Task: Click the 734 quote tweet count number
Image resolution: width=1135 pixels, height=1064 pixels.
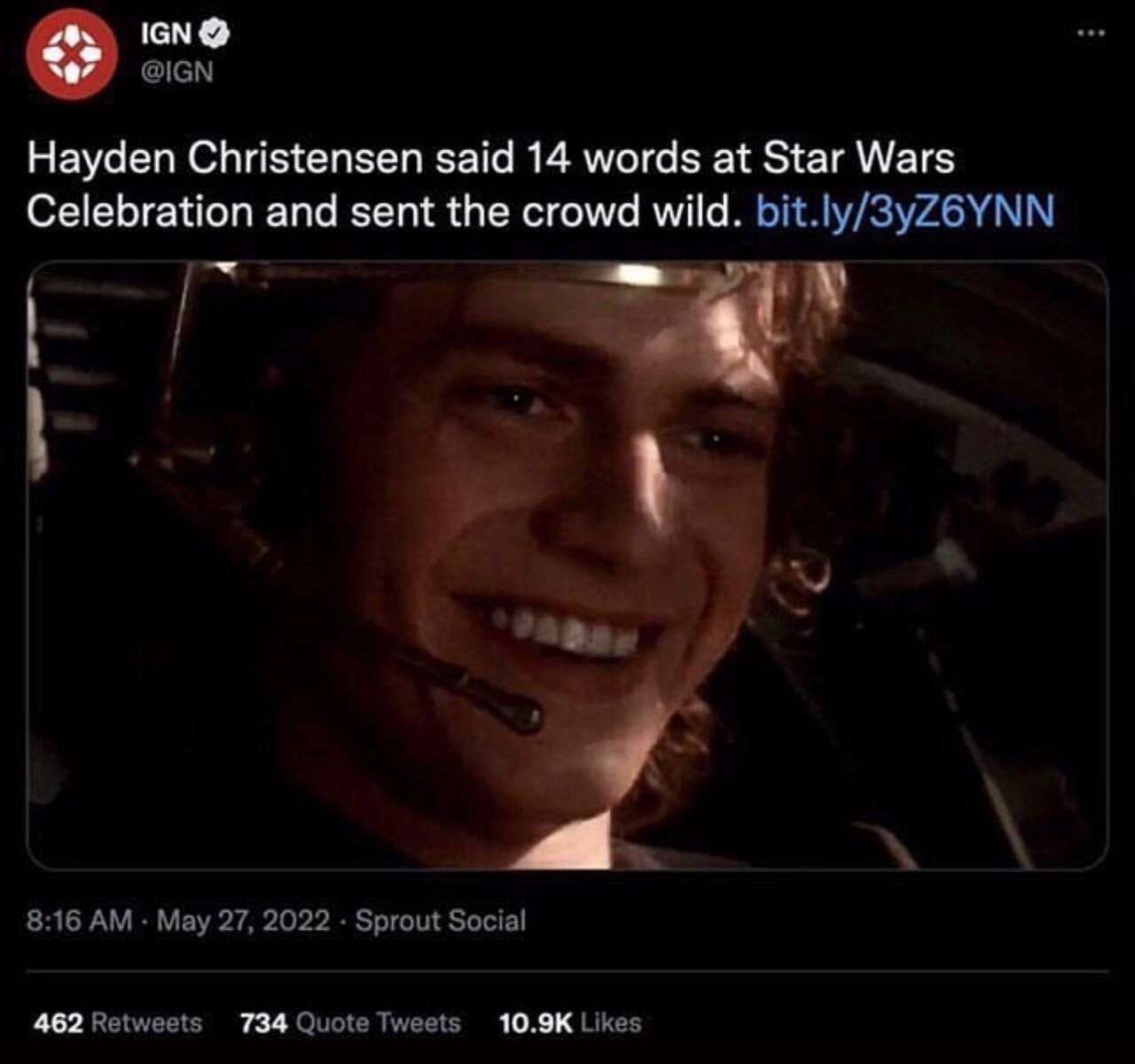Action: coord(263,1022)
